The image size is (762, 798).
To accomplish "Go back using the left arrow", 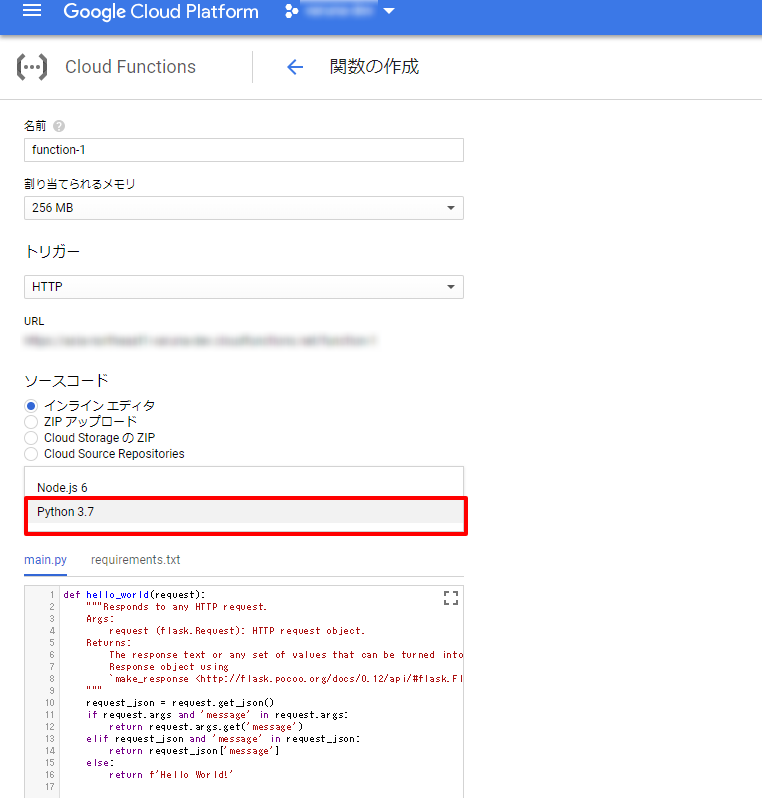I will [x=295, y=67].
